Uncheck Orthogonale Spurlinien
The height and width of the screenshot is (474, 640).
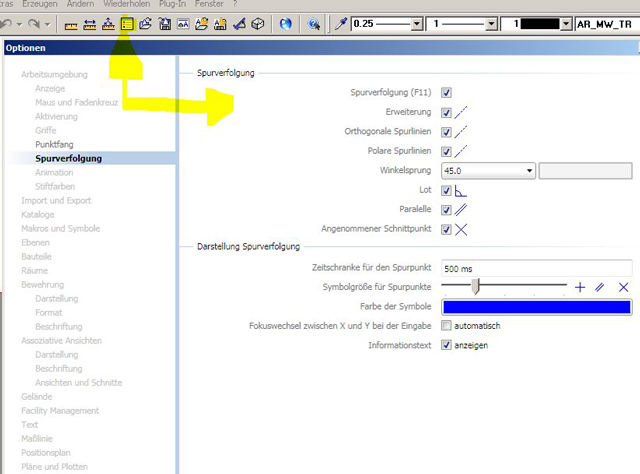tap(446, 132)
